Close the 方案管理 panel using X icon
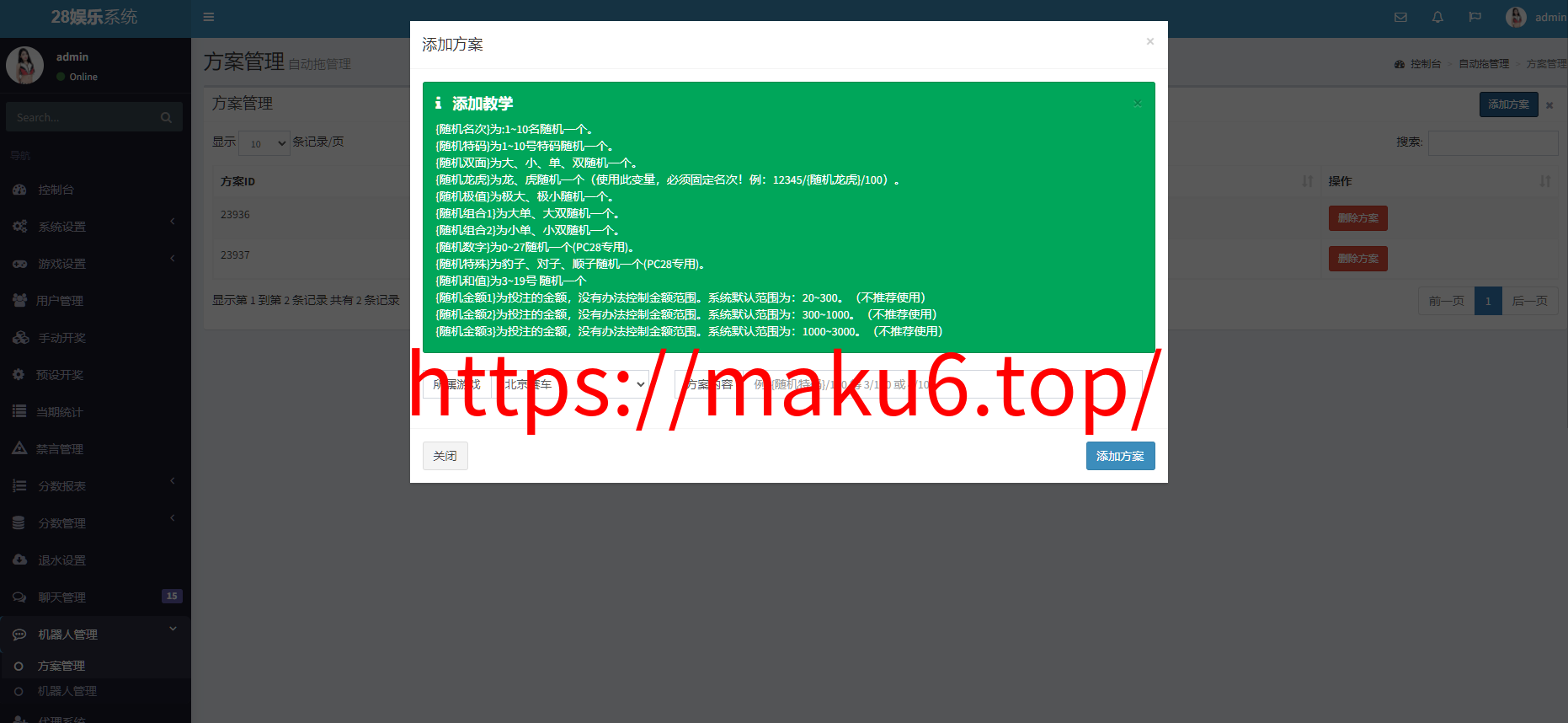1568x723 pixels. [1549, 105]
